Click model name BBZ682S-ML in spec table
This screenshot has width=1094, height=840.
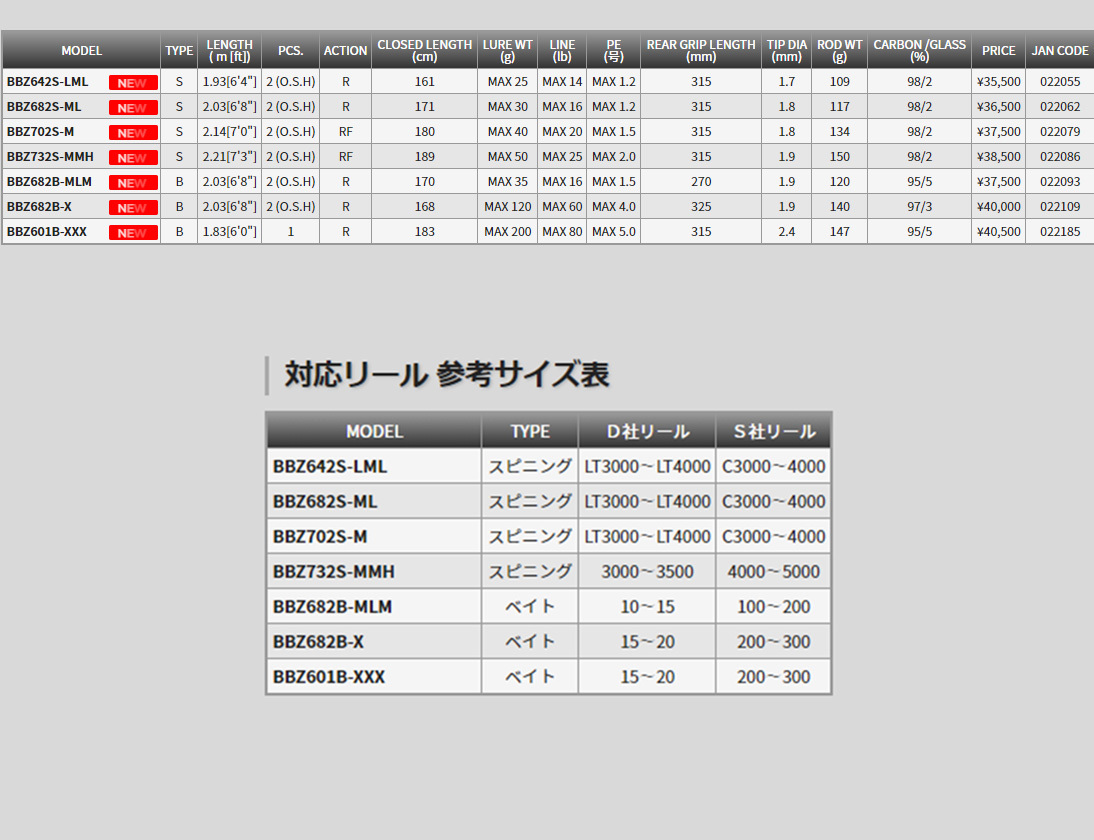44,107
